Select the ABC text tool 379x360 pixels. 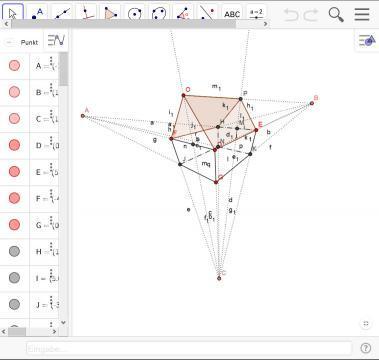tap(232, 14)
